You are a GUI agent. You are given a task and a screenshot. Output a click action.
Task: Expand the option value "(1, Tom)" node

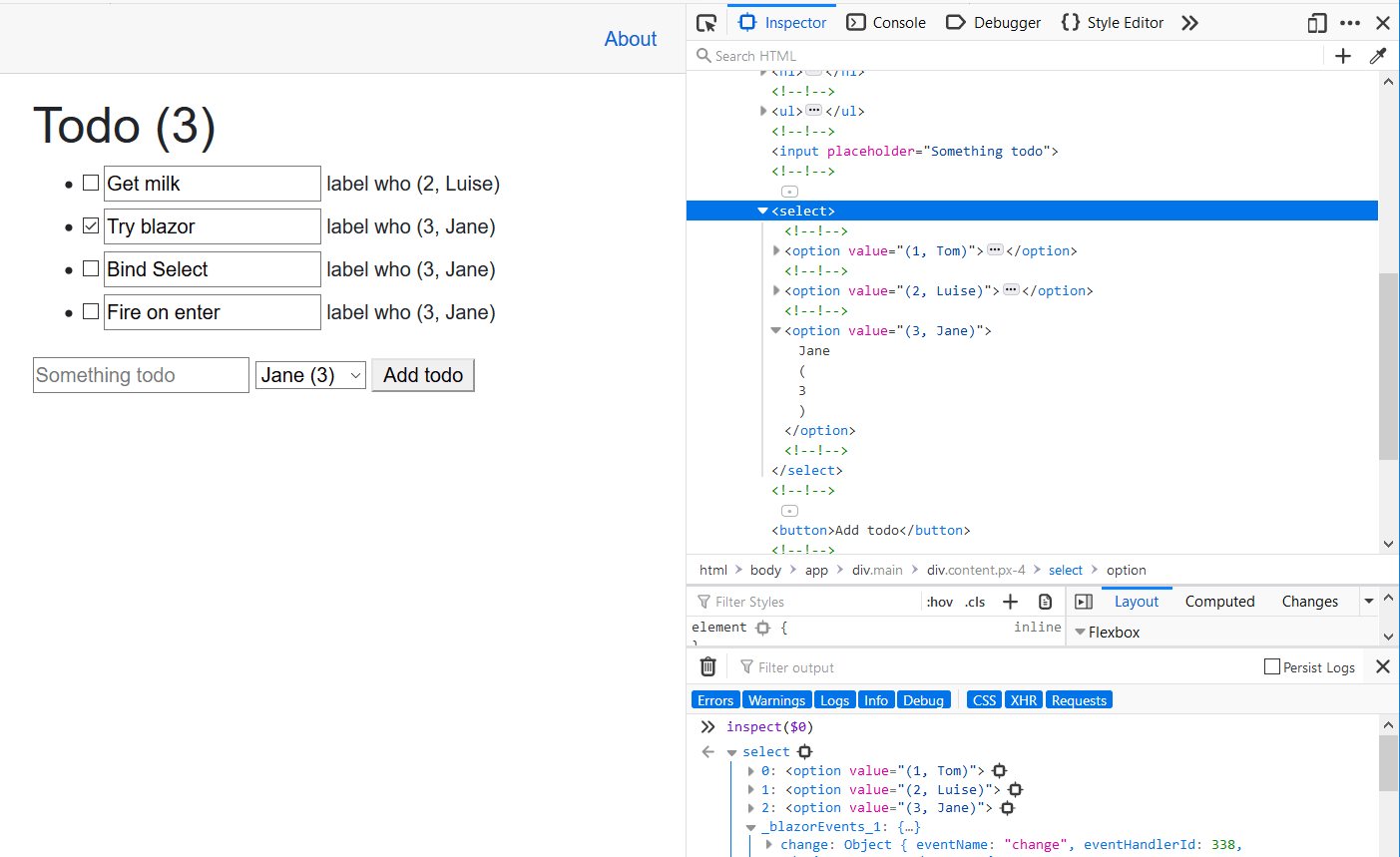click(776, 251)
